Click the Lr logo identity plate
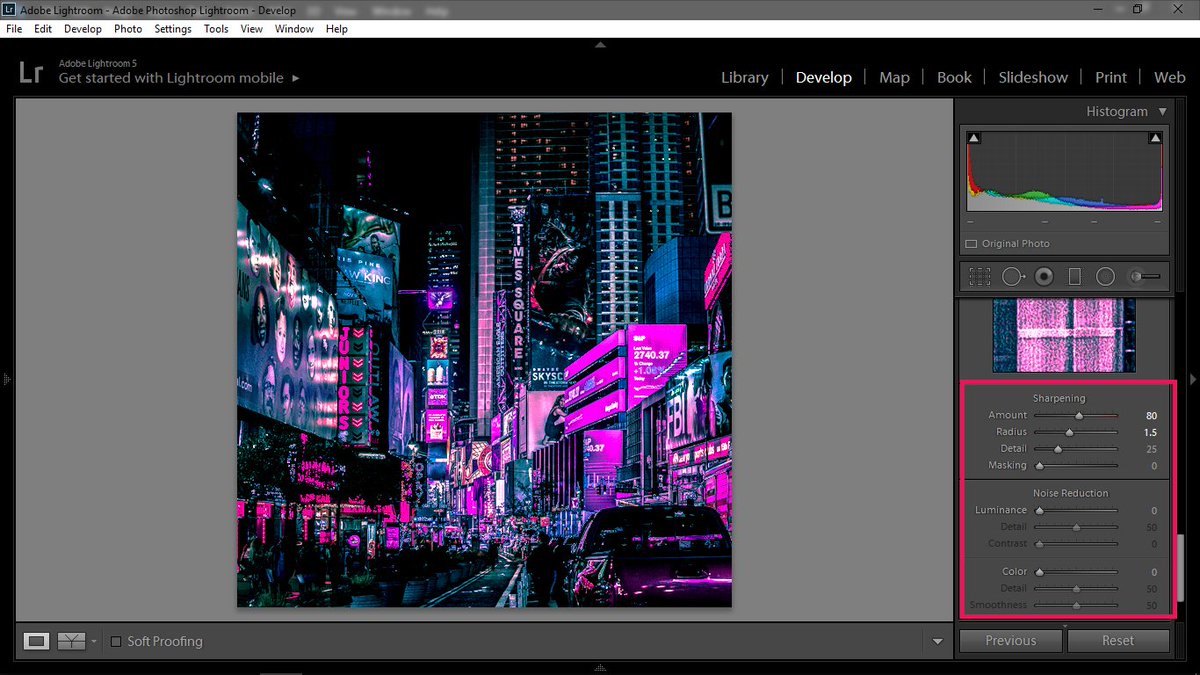Viewport: 1200px width, 675px height. coord(31,72)
